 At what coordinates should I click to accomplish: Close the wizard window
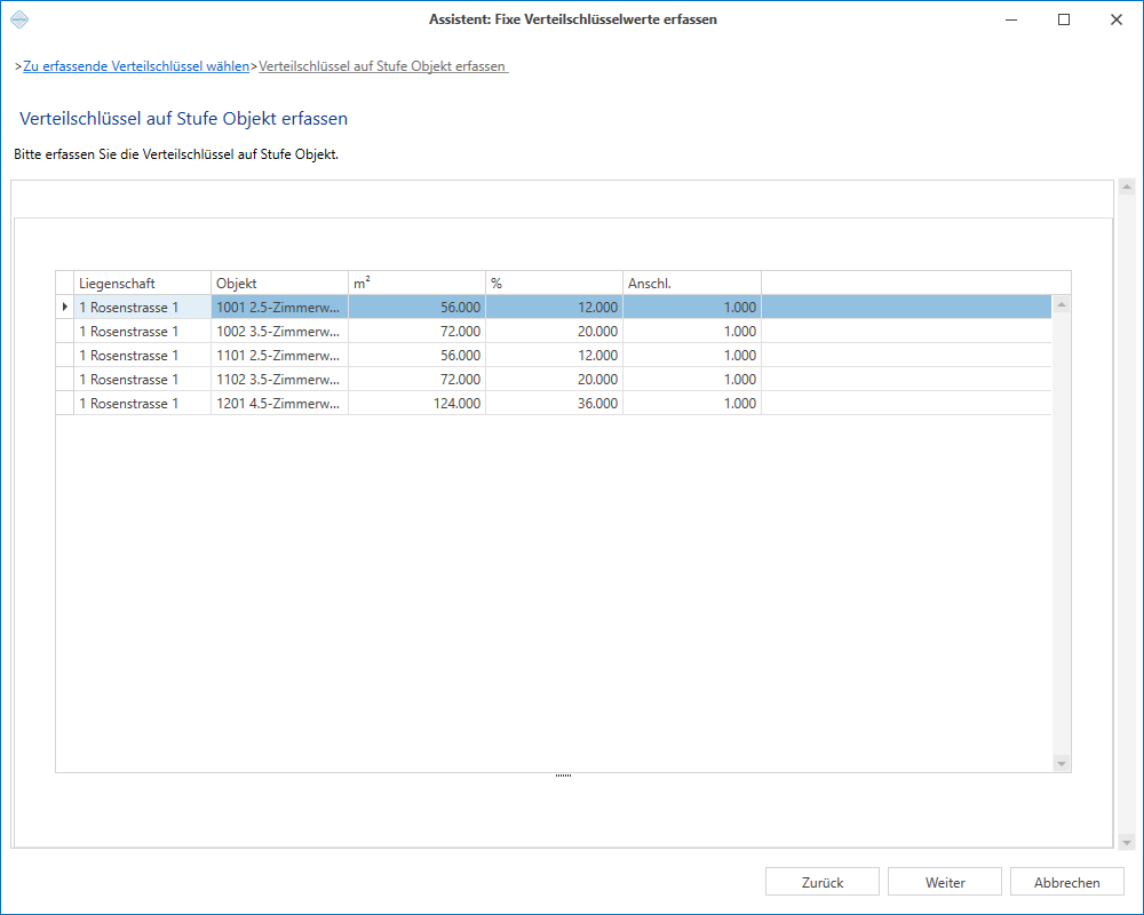[x=1116, y=20]
